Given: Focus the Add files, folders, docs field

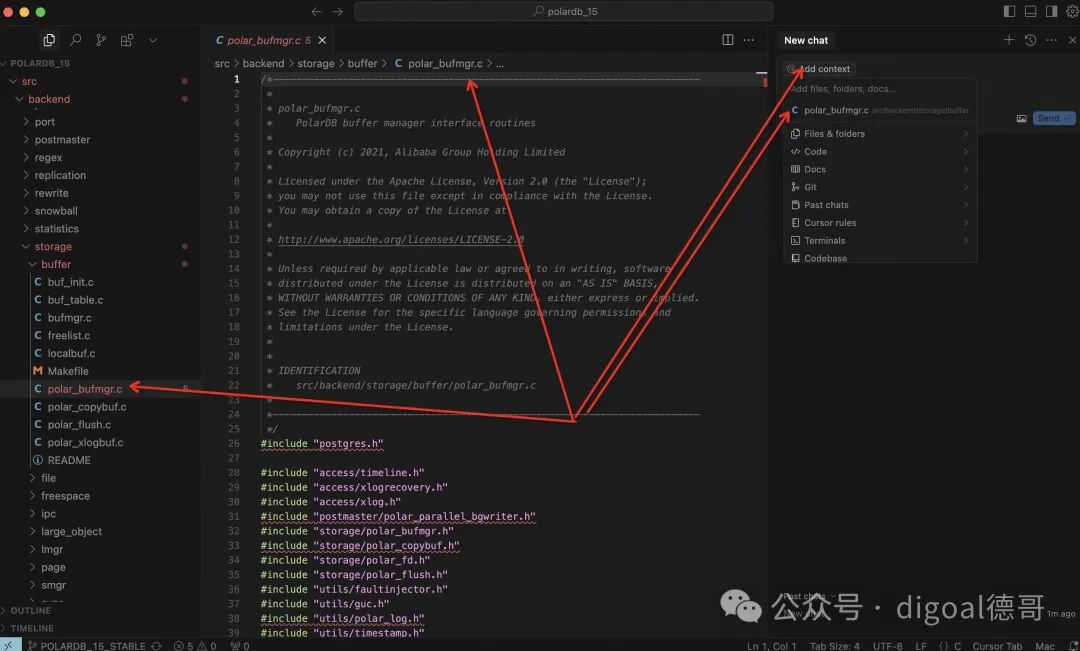Looking at the screenshot, I should 880,89.
